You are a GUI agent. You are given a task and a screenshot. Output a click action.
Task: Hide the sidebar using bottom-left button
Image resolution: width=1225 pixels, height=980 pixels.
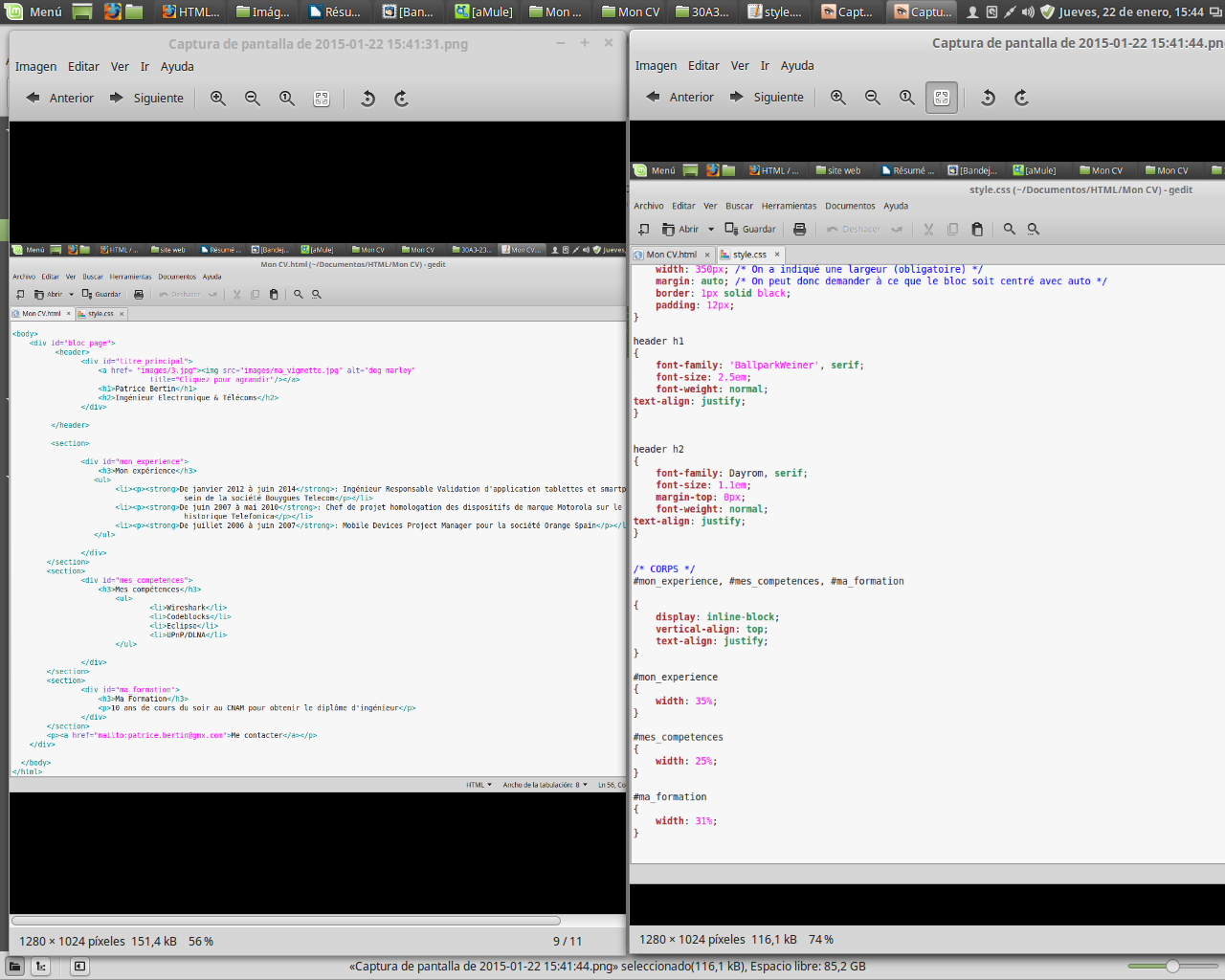80,967
